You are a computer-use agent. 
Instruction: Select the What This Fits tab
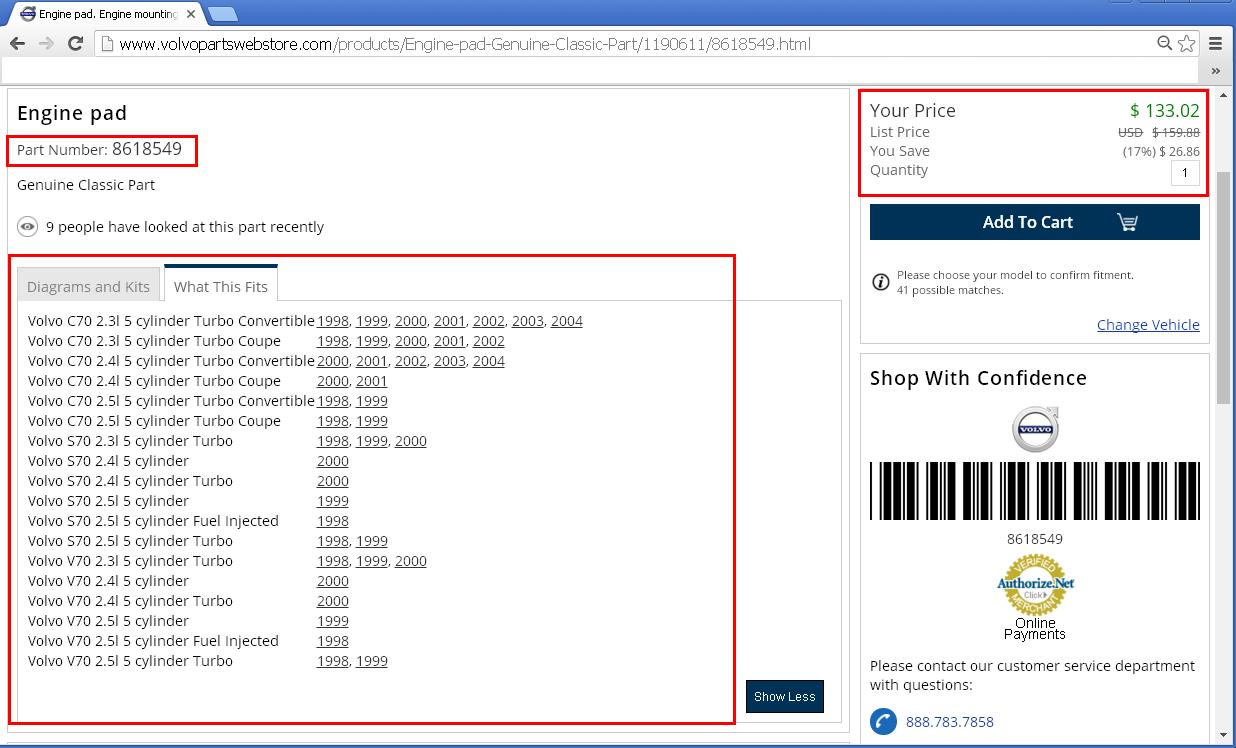221,286
